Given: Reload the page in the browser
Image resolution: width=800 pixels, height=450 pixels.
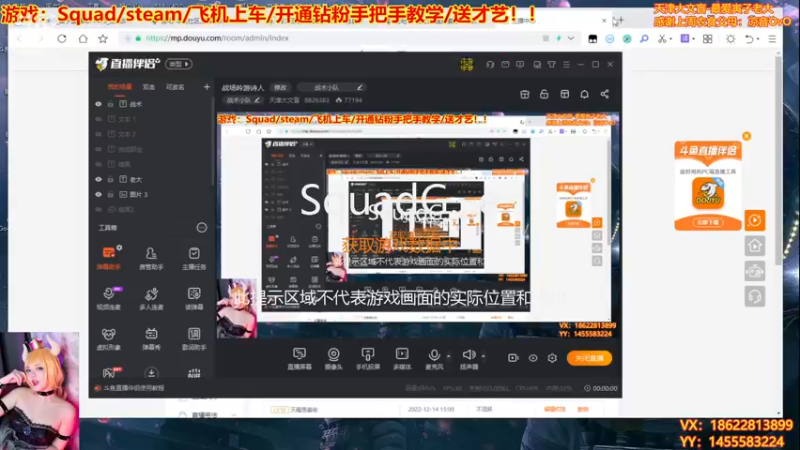Looking at the screenshot, I should [x=62, y=39].
